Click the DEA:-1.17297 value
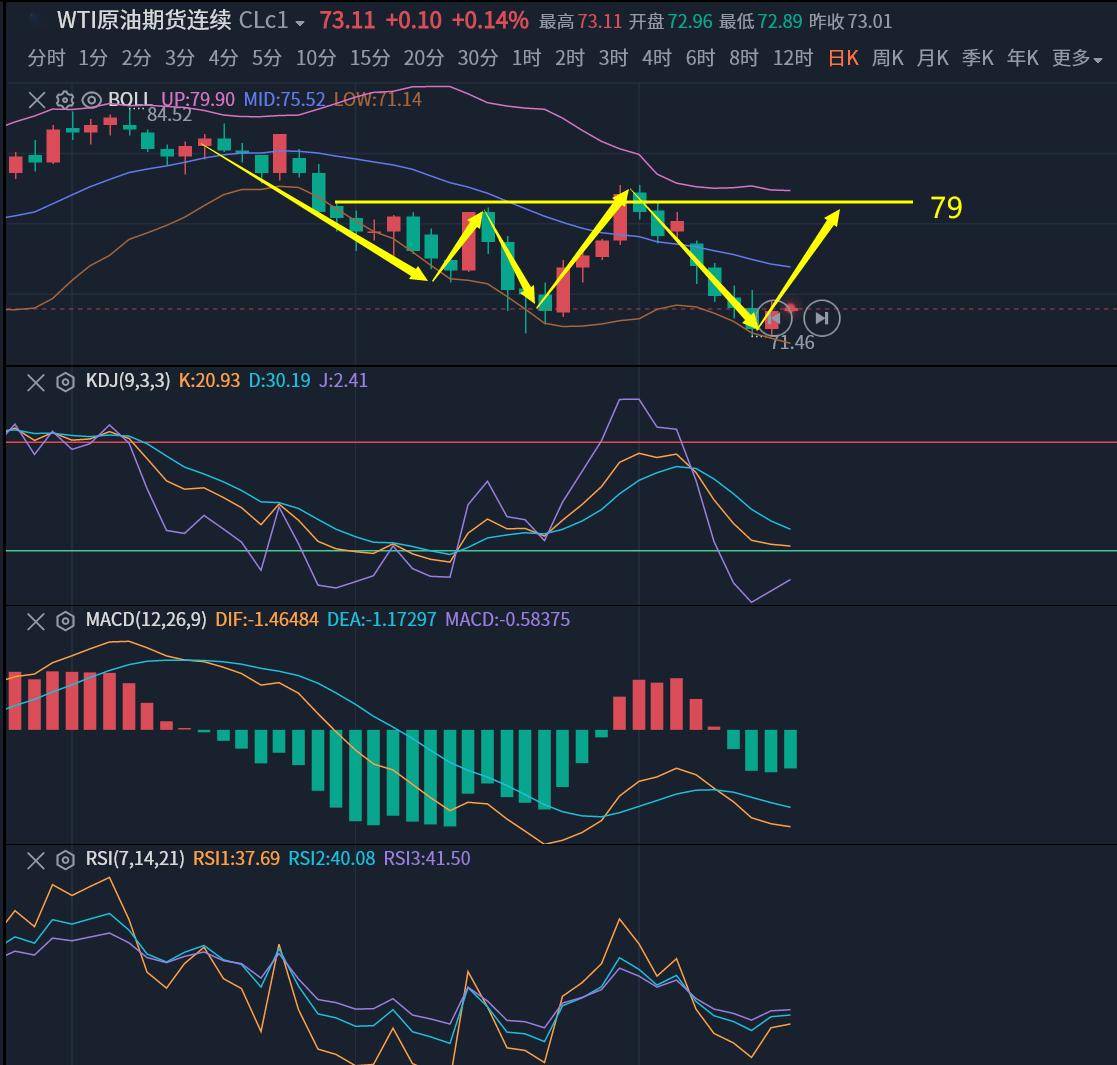 point(382,620)
